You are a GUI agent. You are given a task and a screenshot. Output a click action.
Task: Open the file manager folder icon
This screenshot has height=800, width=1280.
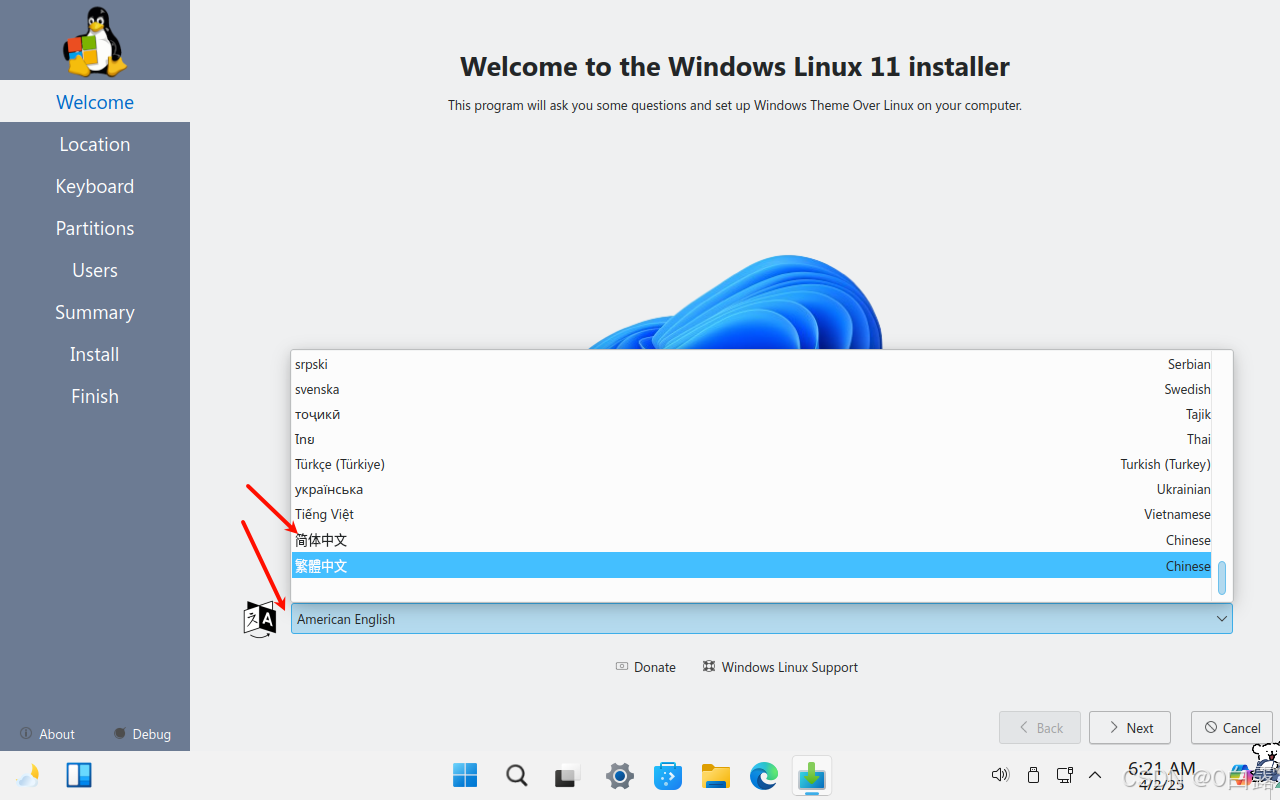coord(716,775)
